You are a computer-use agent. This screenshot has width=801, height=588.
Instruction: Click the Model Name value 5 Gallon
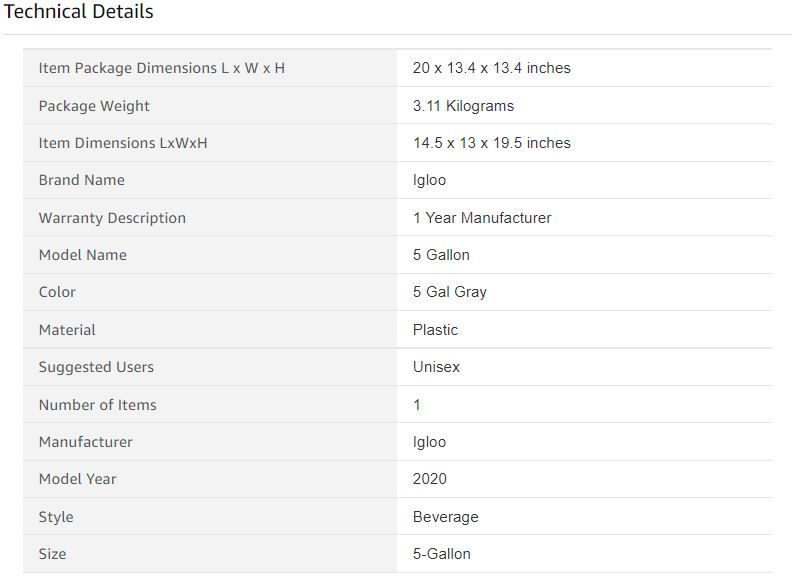click(x=441, y=255)
